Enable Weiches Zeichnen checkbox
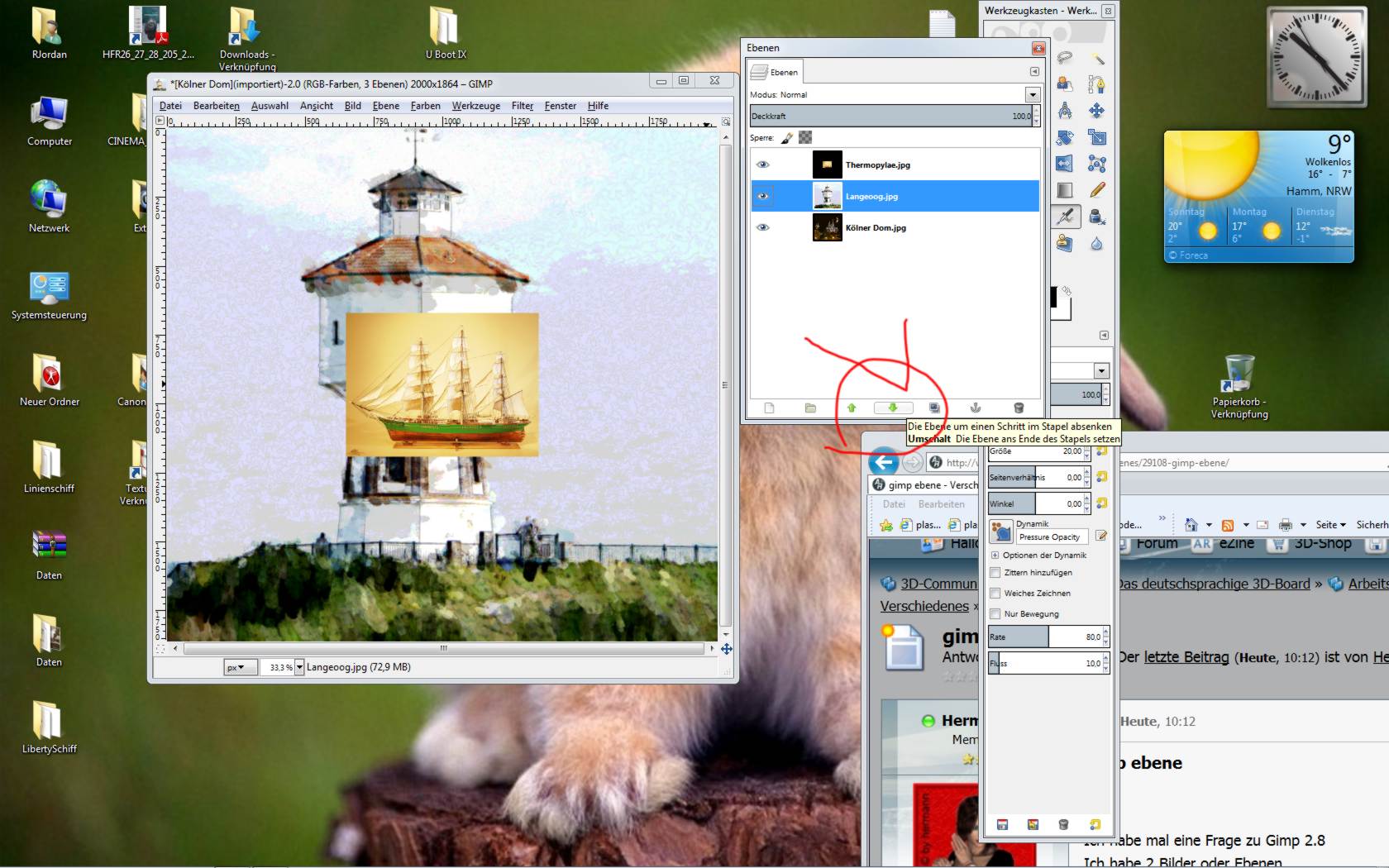The height and width of the screenshot is (868, 1389). (x=995, y=593)
